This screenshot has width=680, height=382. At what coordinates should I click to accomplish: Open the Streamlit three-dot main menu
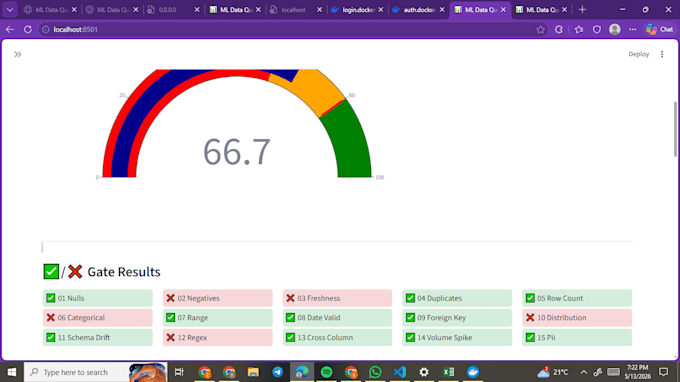662,54
